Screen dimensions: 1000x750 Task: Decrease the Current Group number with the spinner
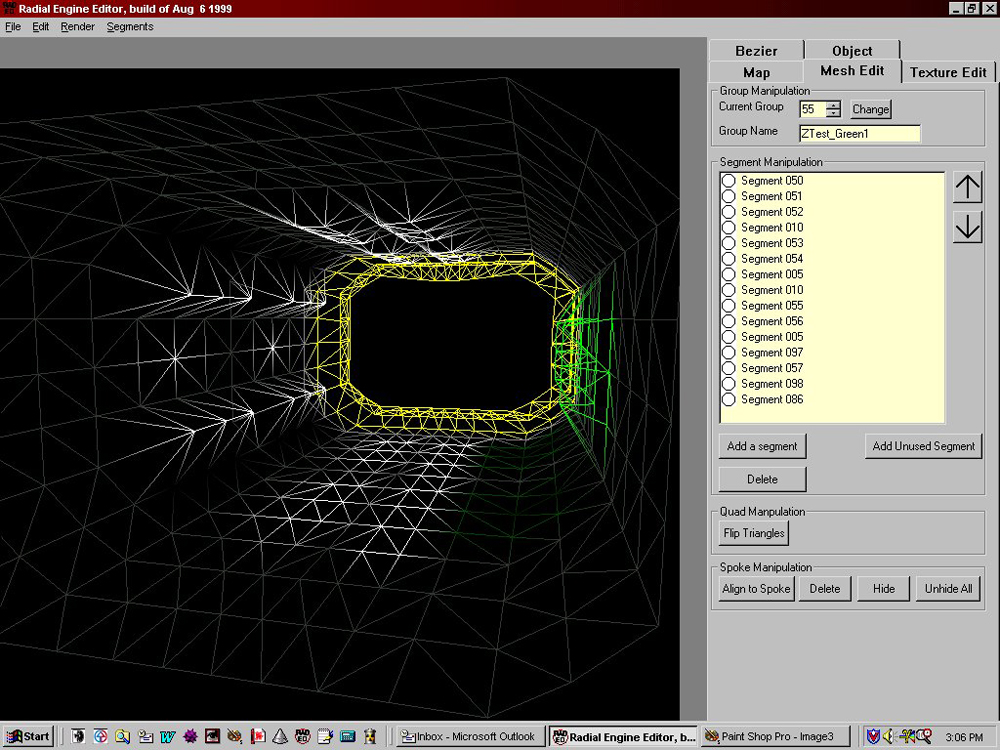pos(833,113)
